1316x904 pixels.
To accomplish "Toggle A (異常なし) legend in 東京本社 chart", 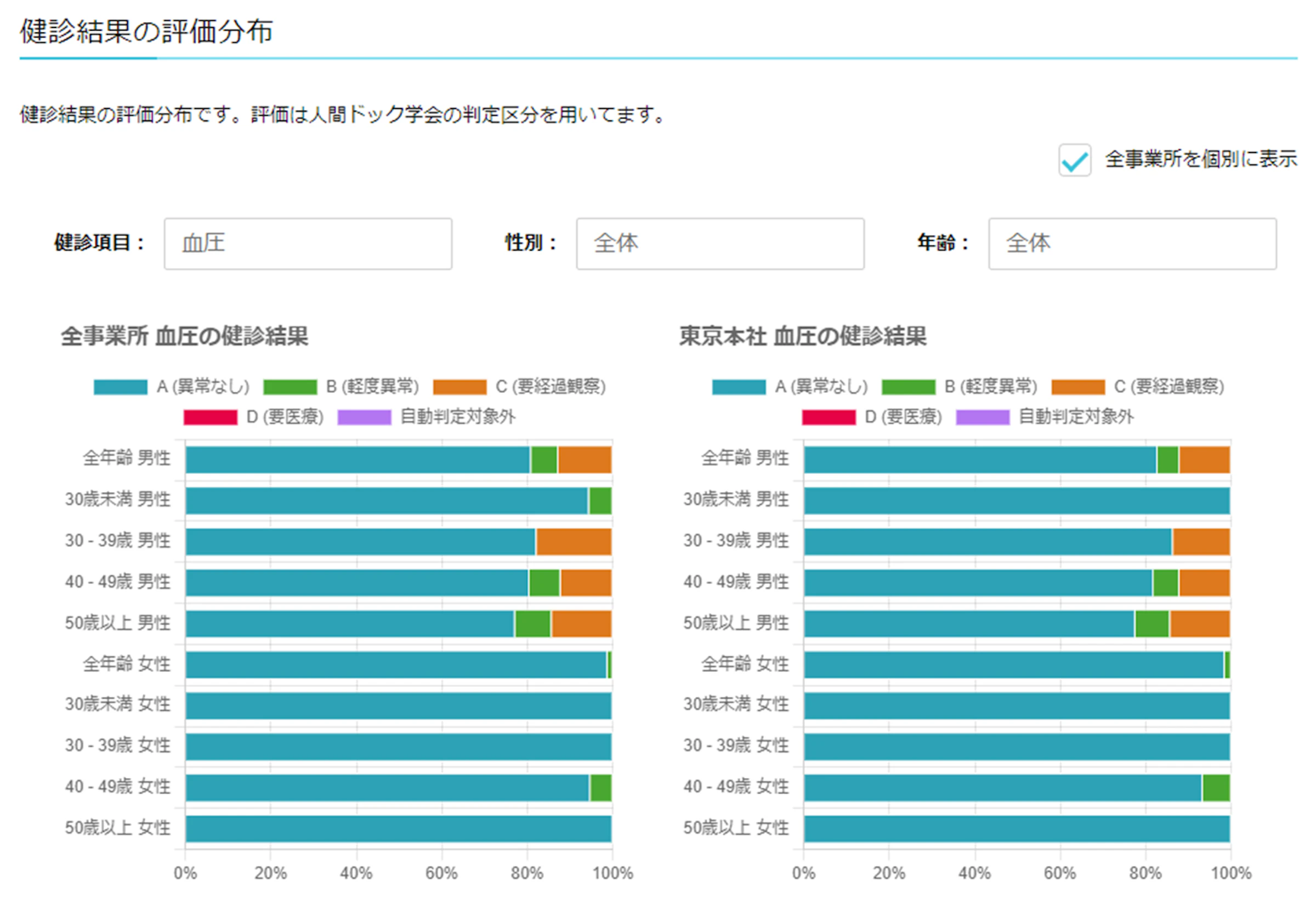I will 790,387.
